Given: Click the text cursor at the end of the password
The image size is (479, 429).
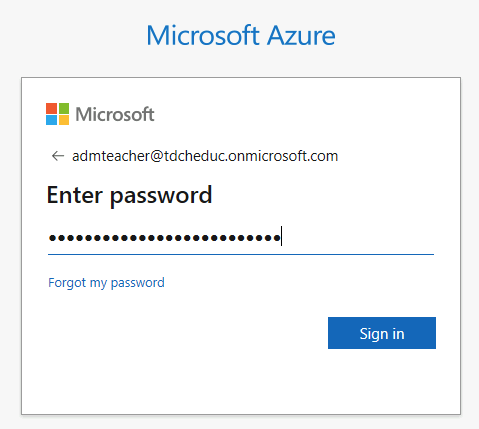Looking at the screenshot, I should pos(282,236).
